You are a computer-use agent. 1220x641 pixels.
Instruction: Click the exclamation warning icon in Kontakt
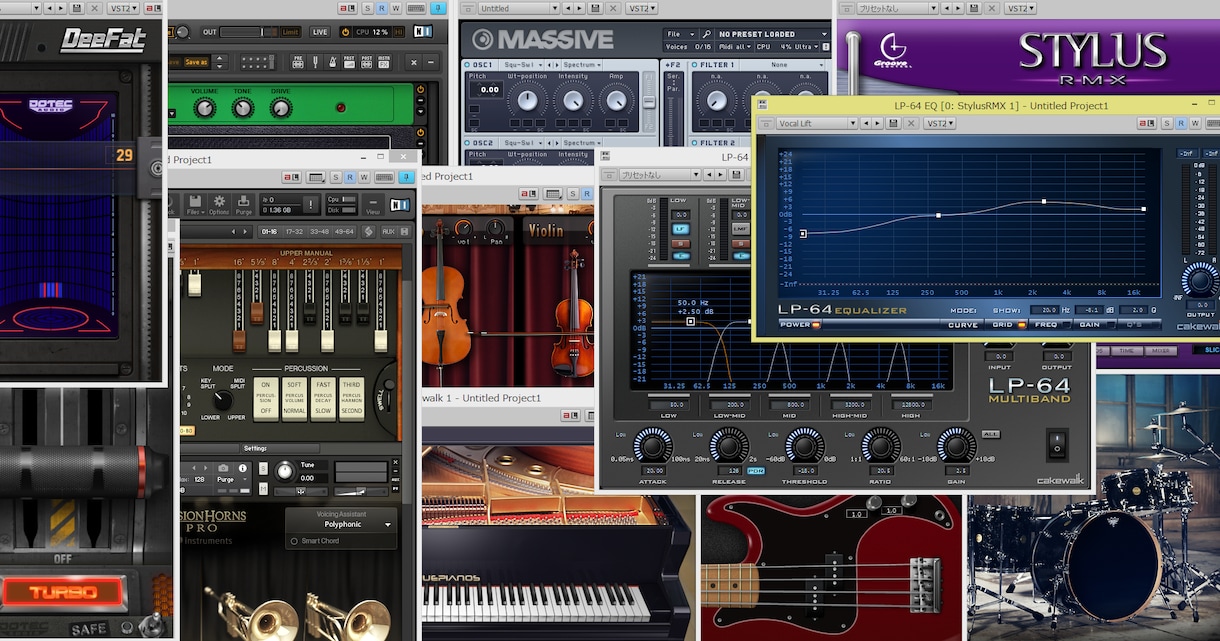point(311,204)
